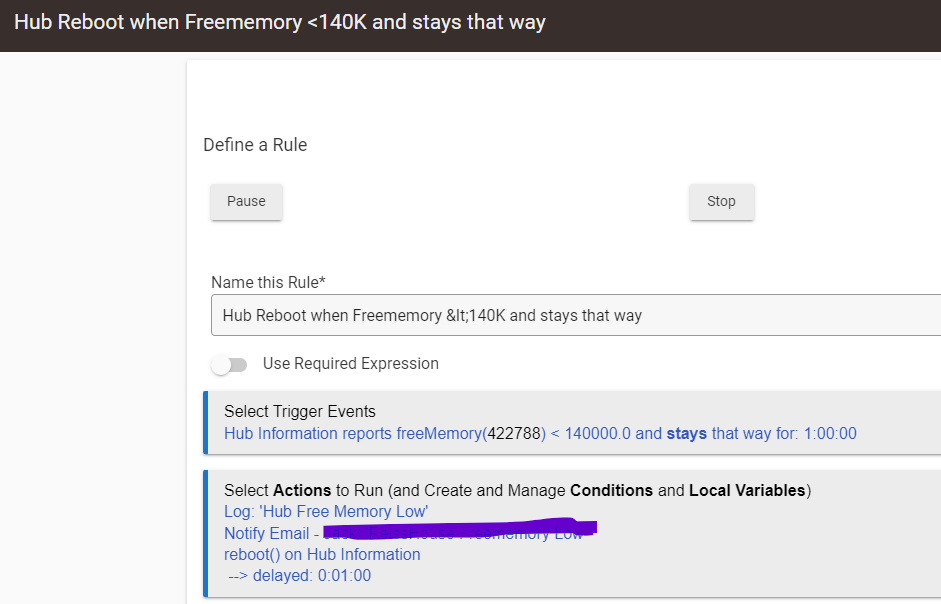Click the reboot() on Hub Information action

pyautogui.click(x=322, y=554)
